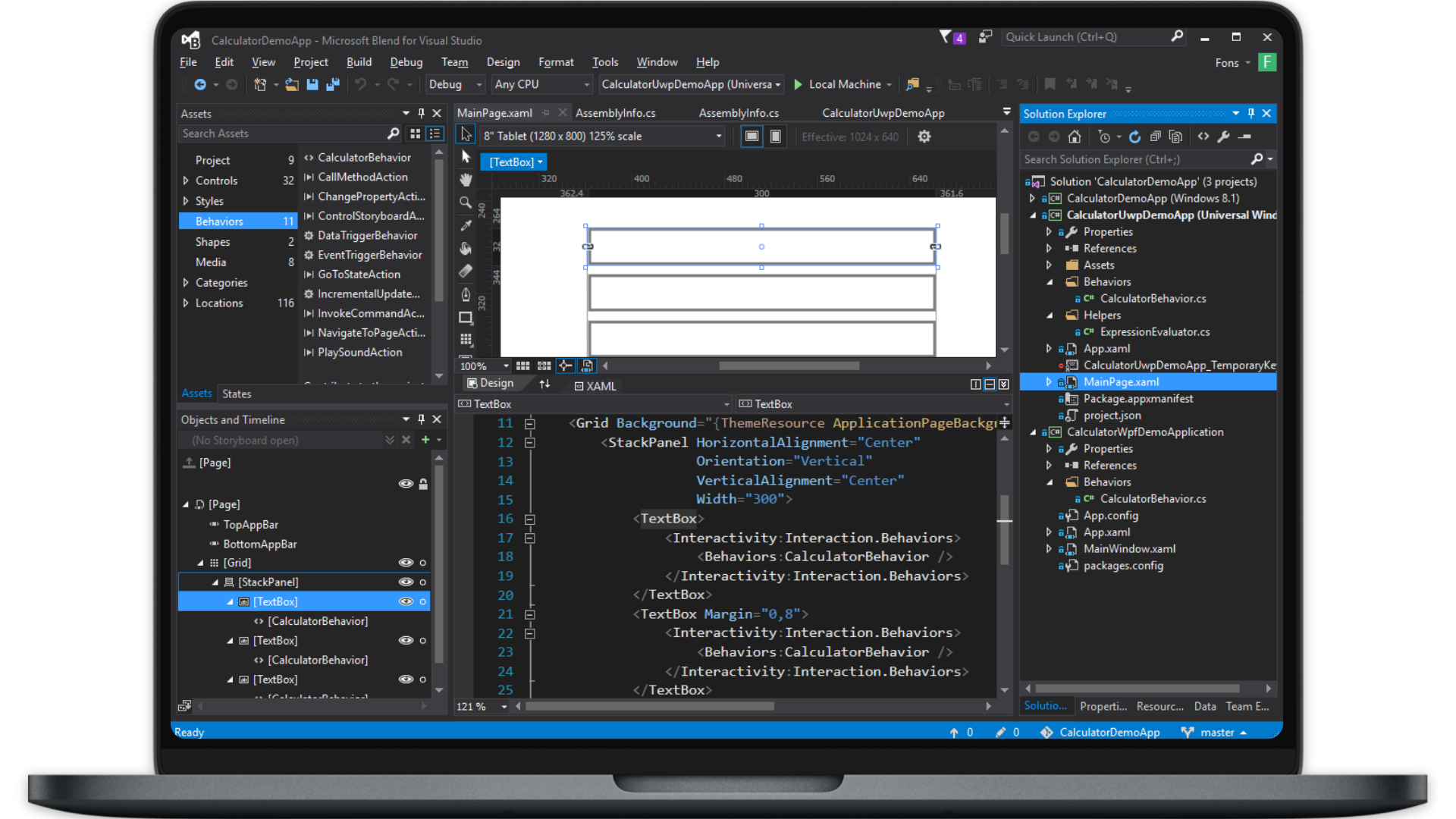The height and width of the screenshot is (819, 1456).
Task: Open the Debug configuration dropdown
Action: pyautogui.click(x=455, y=84)
